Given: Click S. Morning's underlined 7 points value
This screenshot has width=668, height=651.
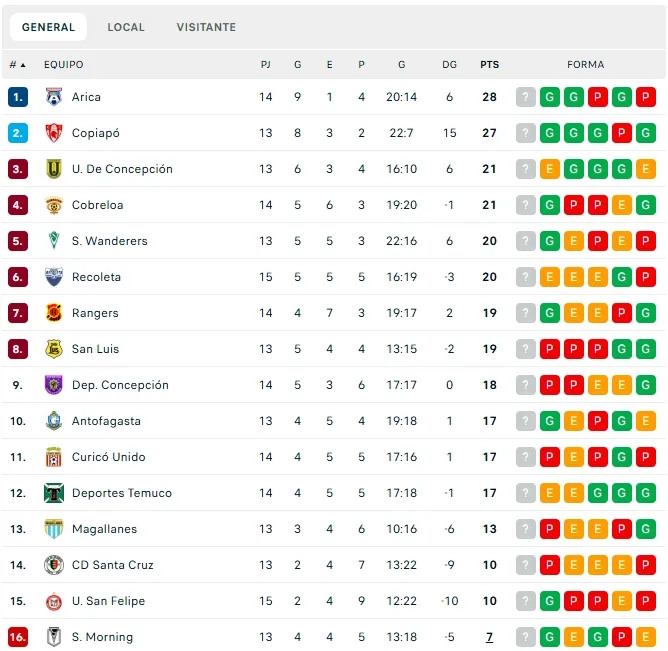Looking at the screenshot, I should click(x=489, y=637).
